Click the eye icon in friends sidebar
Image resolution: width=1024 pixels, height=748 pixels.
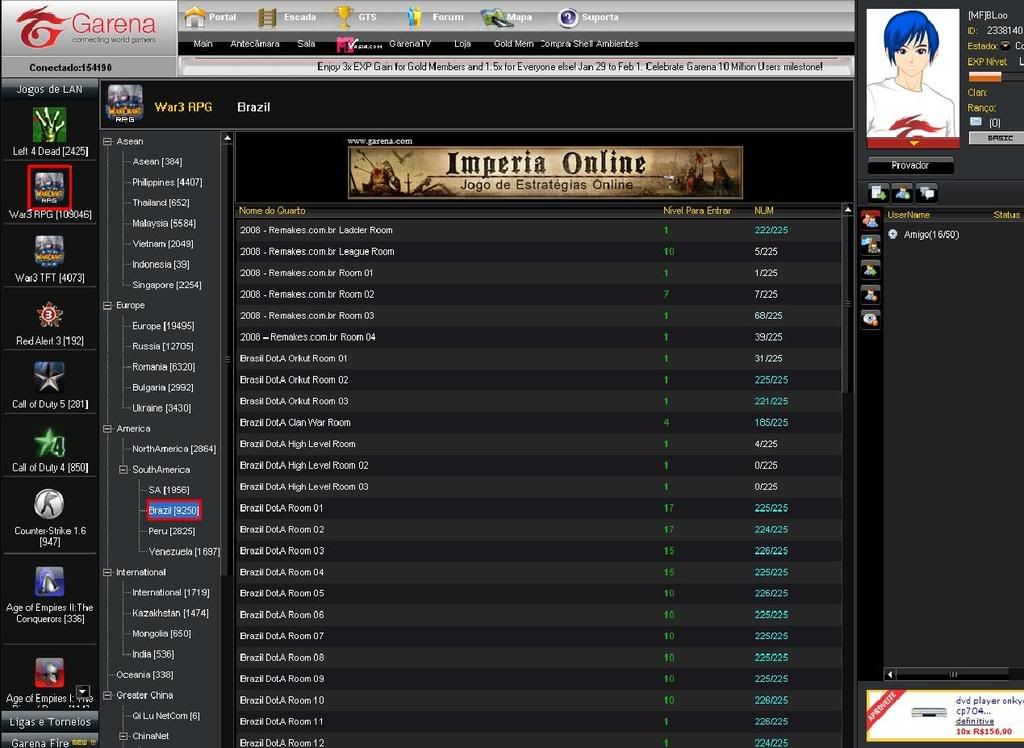(871, 319)
